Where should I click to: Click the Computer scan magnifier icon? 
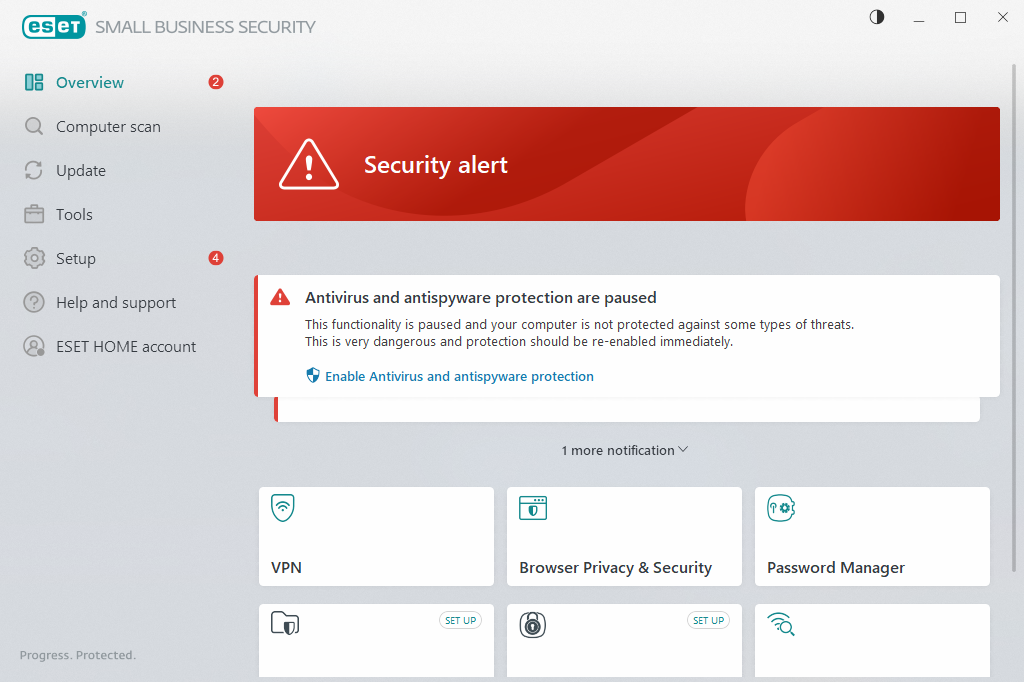pos(34,127)
